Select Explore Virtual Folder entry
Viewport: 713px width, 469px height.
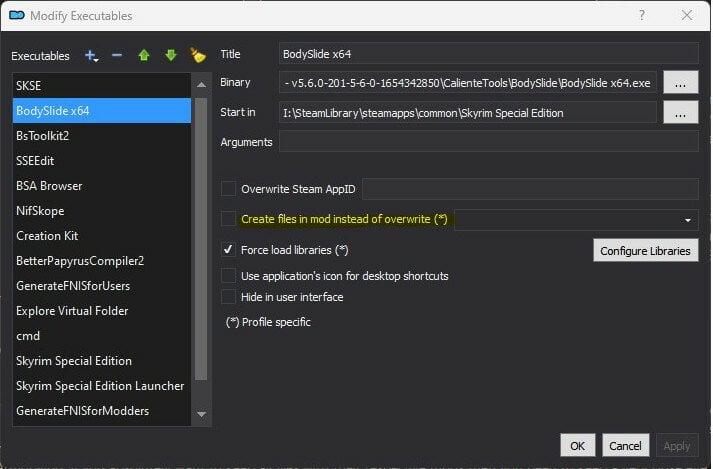pos(102,311)
